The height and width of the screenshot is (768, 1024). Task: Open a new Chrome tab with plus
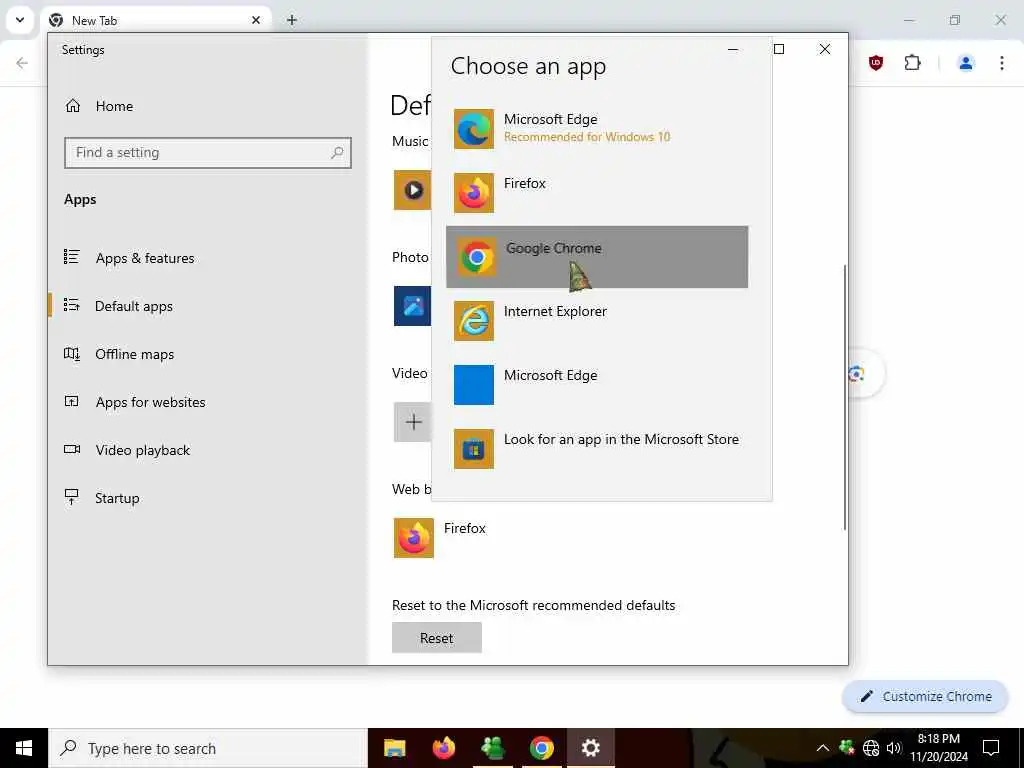292,20
